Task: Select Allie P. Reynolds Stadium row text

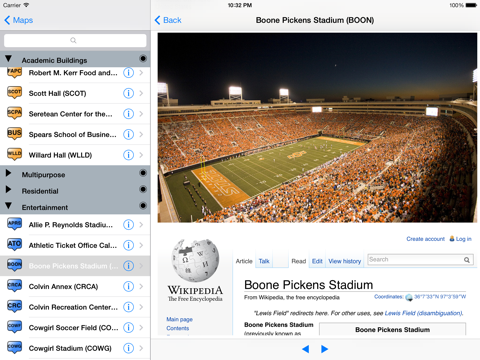Action: tap(71, 225)
